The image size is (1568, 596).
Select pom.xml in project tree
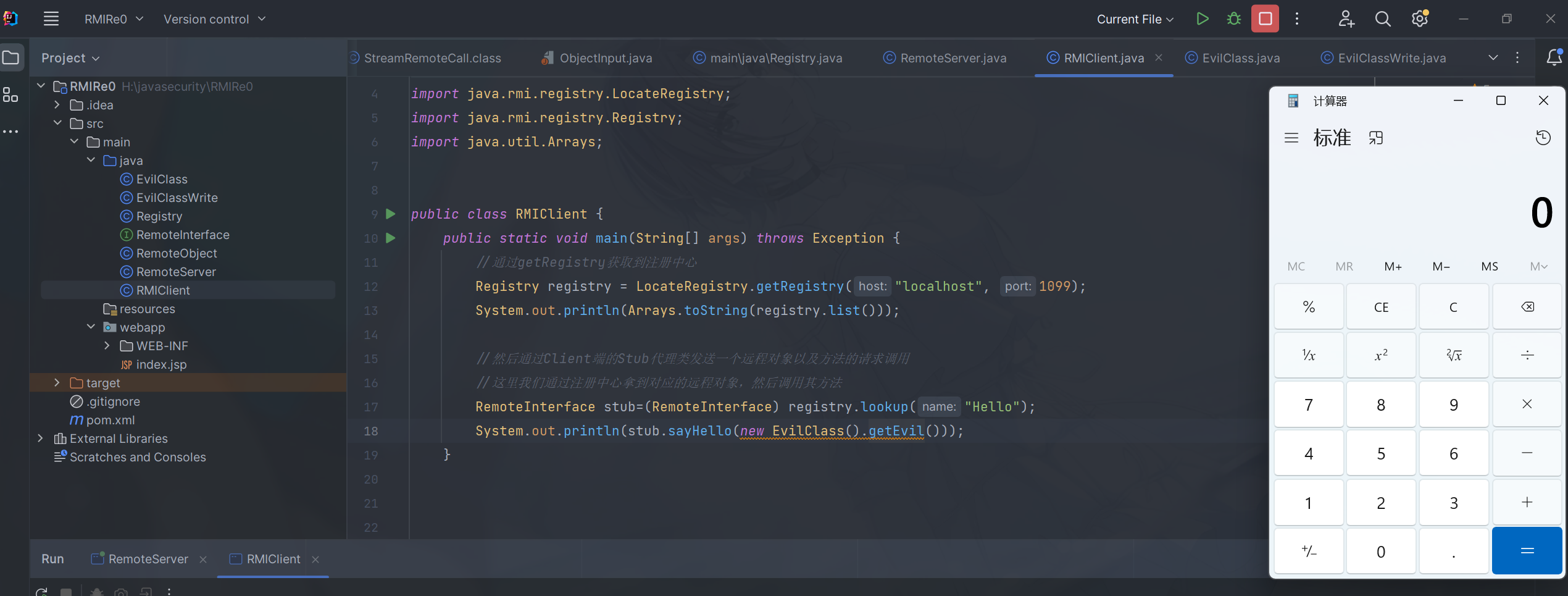[x=110, y=420]
